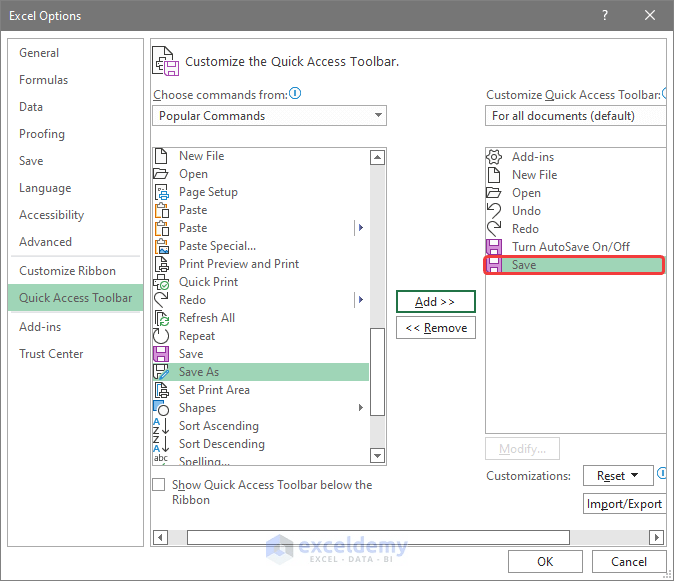Select Add-ins gear icon in toolbar list

(x=494, y=157)
